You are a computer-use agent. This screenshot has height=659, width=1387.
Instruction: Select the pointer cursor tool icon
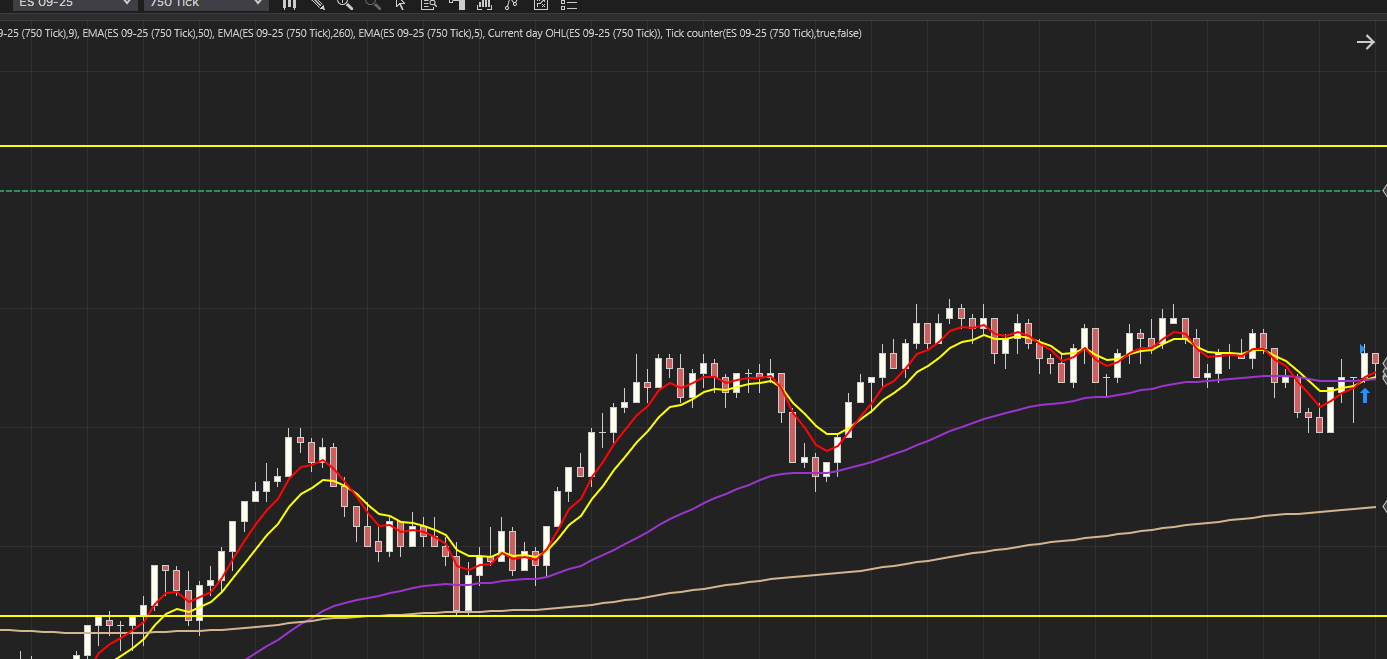click(401, 4)
